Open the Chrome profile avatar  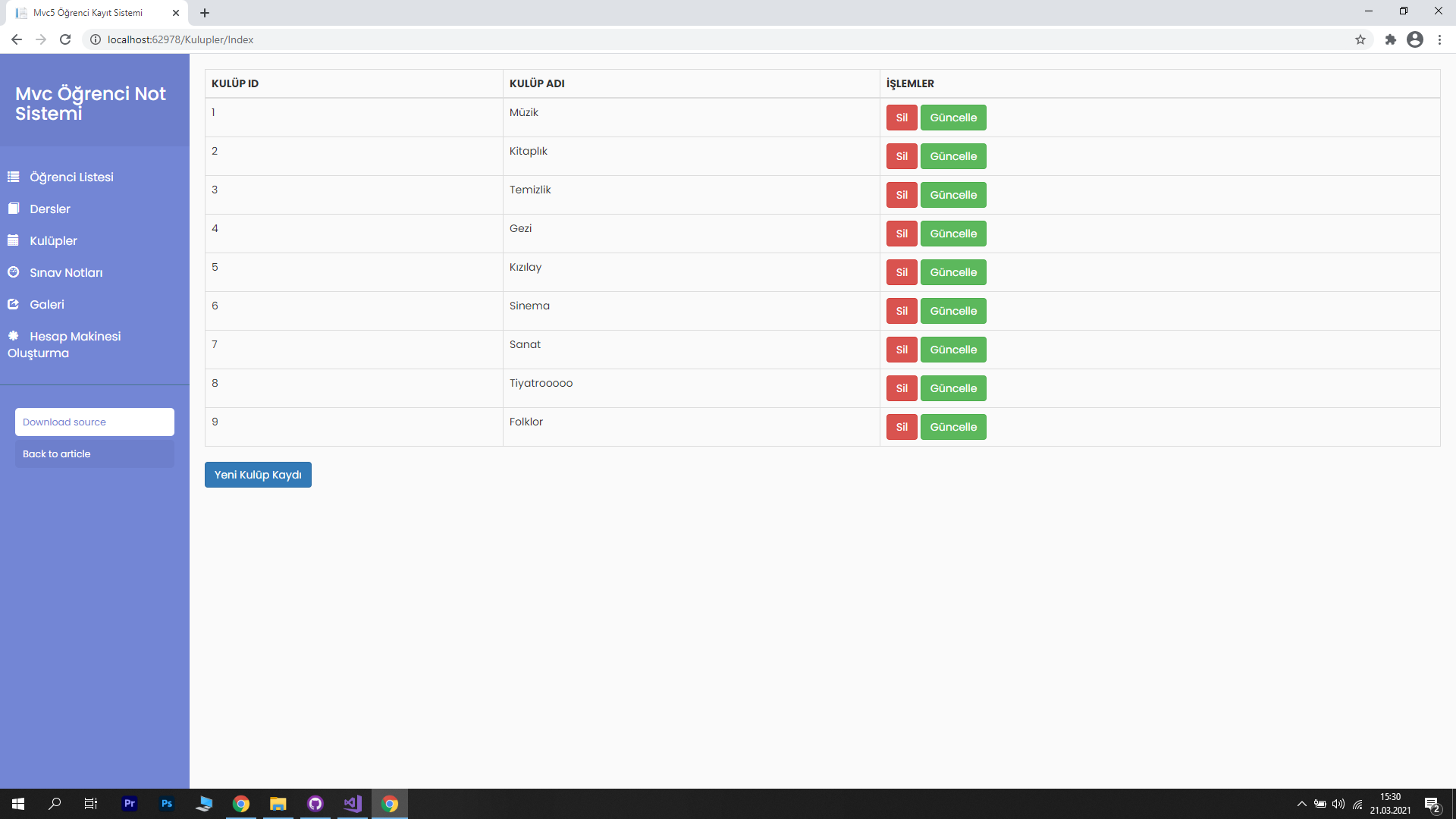[1415, 39]
